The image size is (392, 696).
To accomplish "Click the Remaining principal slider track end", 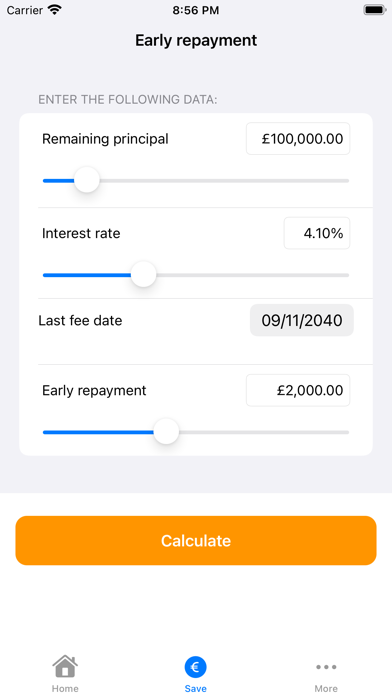I will tap(346, 181).
